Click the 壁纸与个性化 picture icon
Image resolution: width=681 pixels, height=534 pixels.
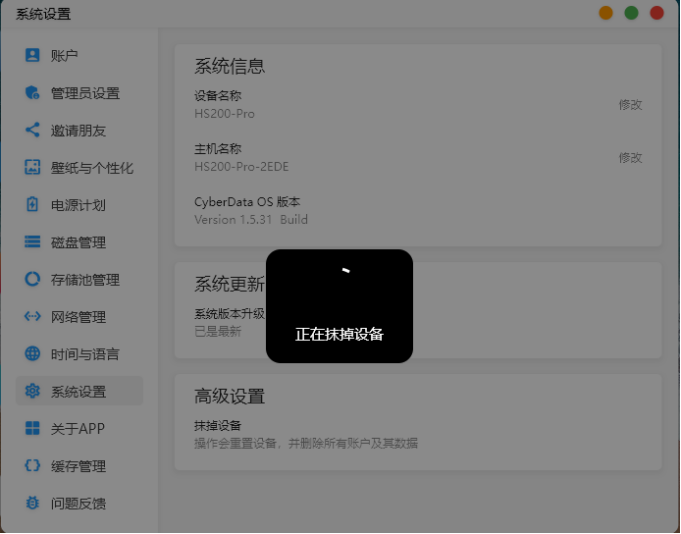click(33, 168)
